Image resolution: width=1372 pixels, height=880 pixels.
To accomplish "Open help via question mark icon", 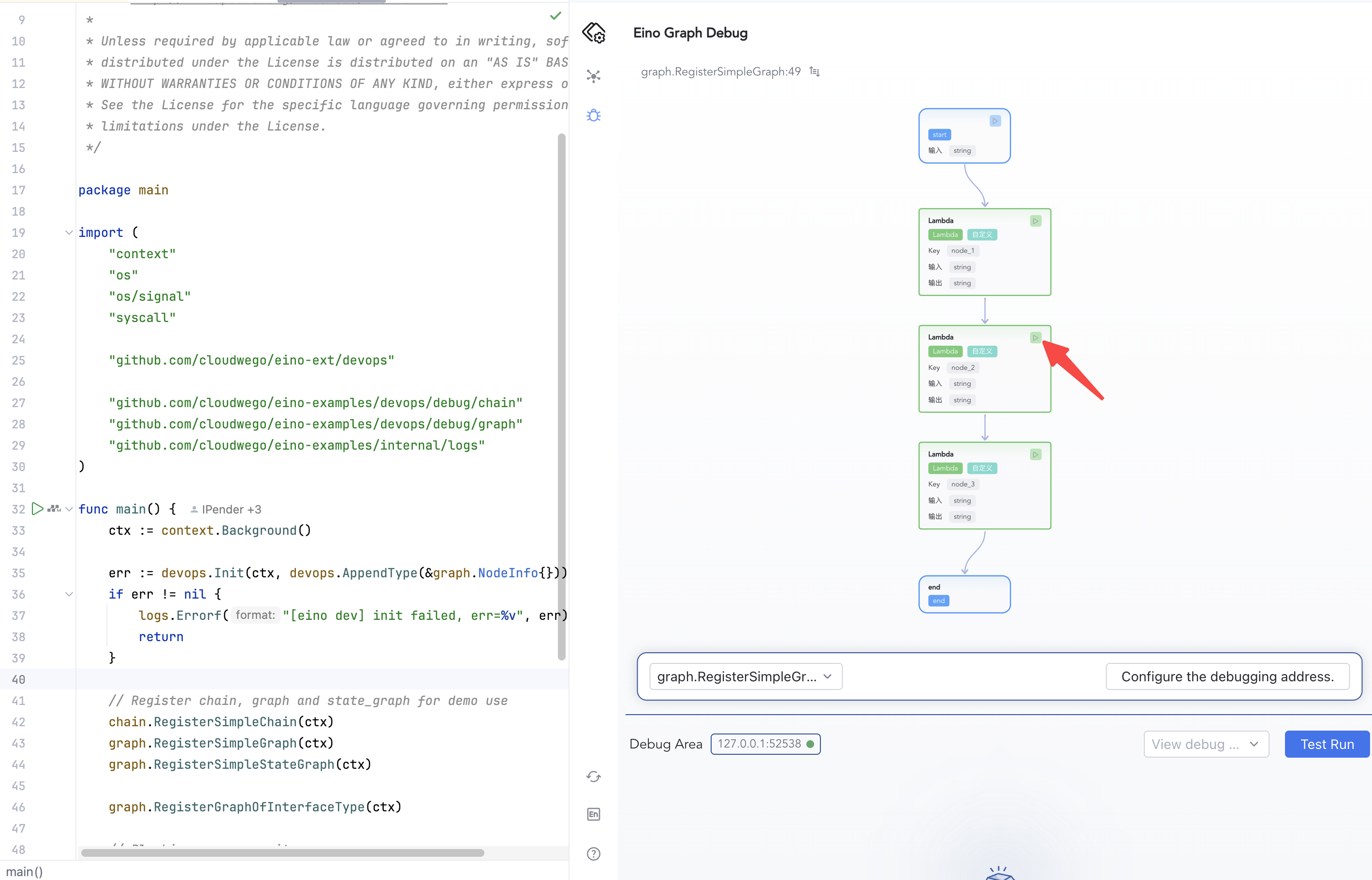I will coord(594,854).
